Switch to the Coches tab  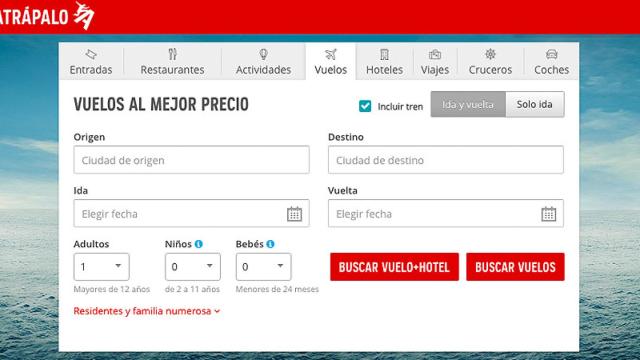pos(551,61)
